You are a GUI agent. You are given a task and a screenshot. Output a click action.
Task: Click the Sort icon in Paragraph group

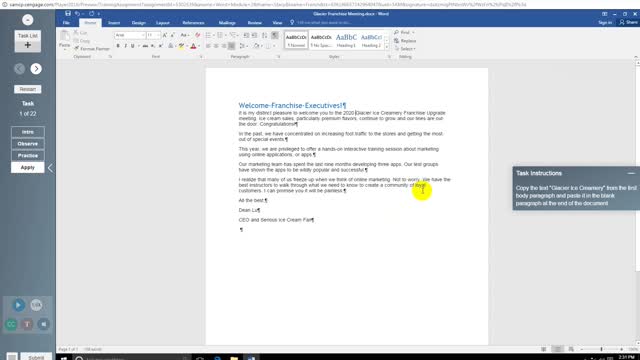(x=264, y=35)
